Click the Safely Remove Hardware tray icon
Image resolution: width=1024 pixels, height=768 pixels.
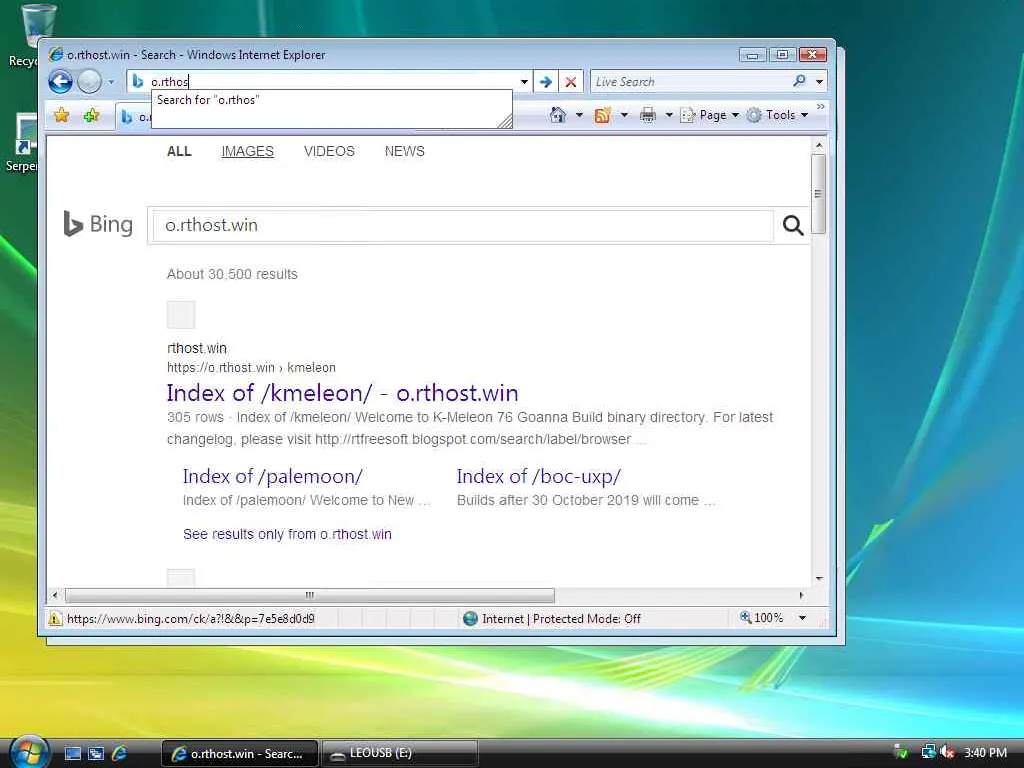coord(901,752)
